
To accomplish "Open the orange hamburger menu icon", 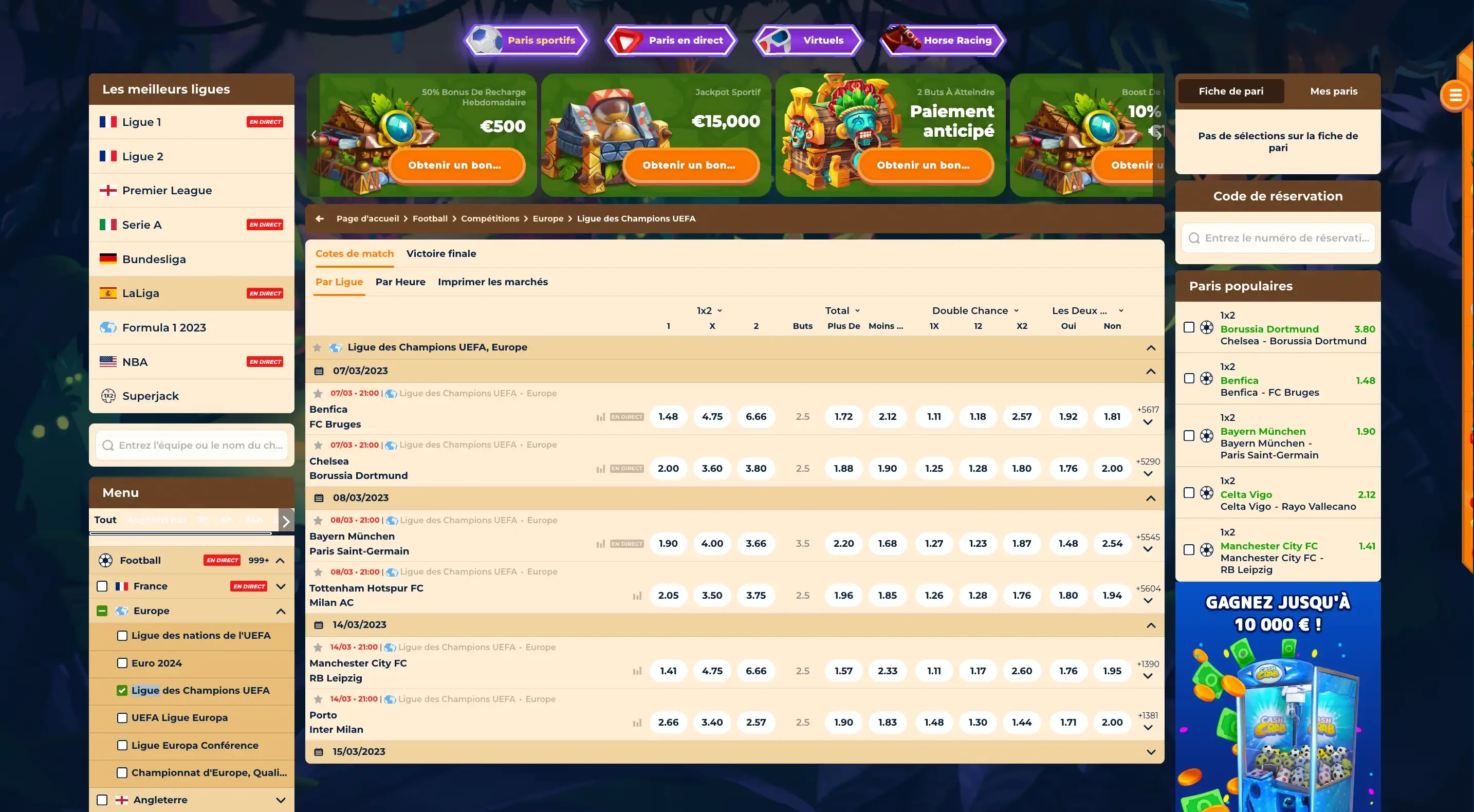I will coord(1455,96).
